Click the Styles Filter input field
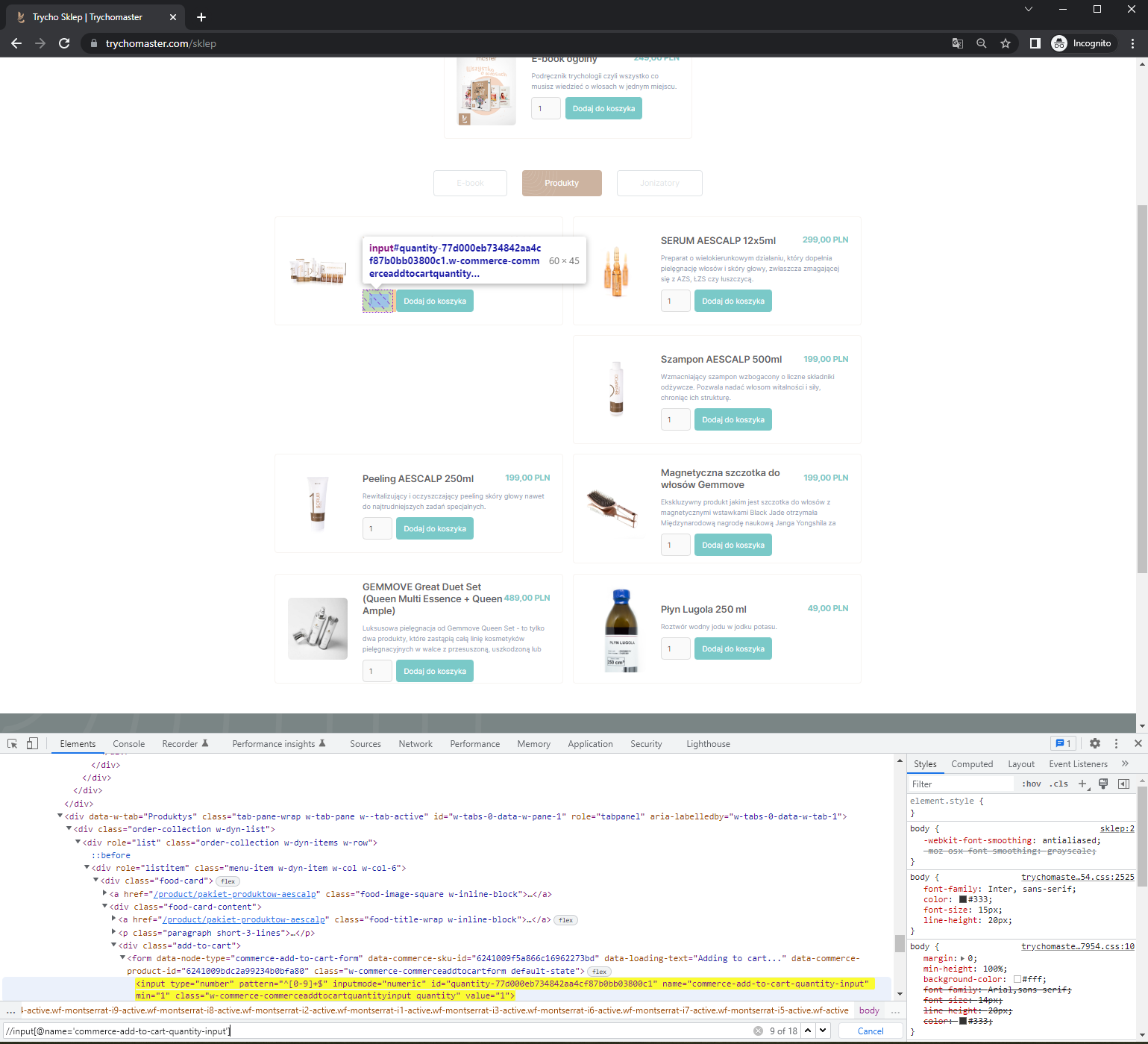The height and width of the screenshot is (1044, 1148). (961, 784)
